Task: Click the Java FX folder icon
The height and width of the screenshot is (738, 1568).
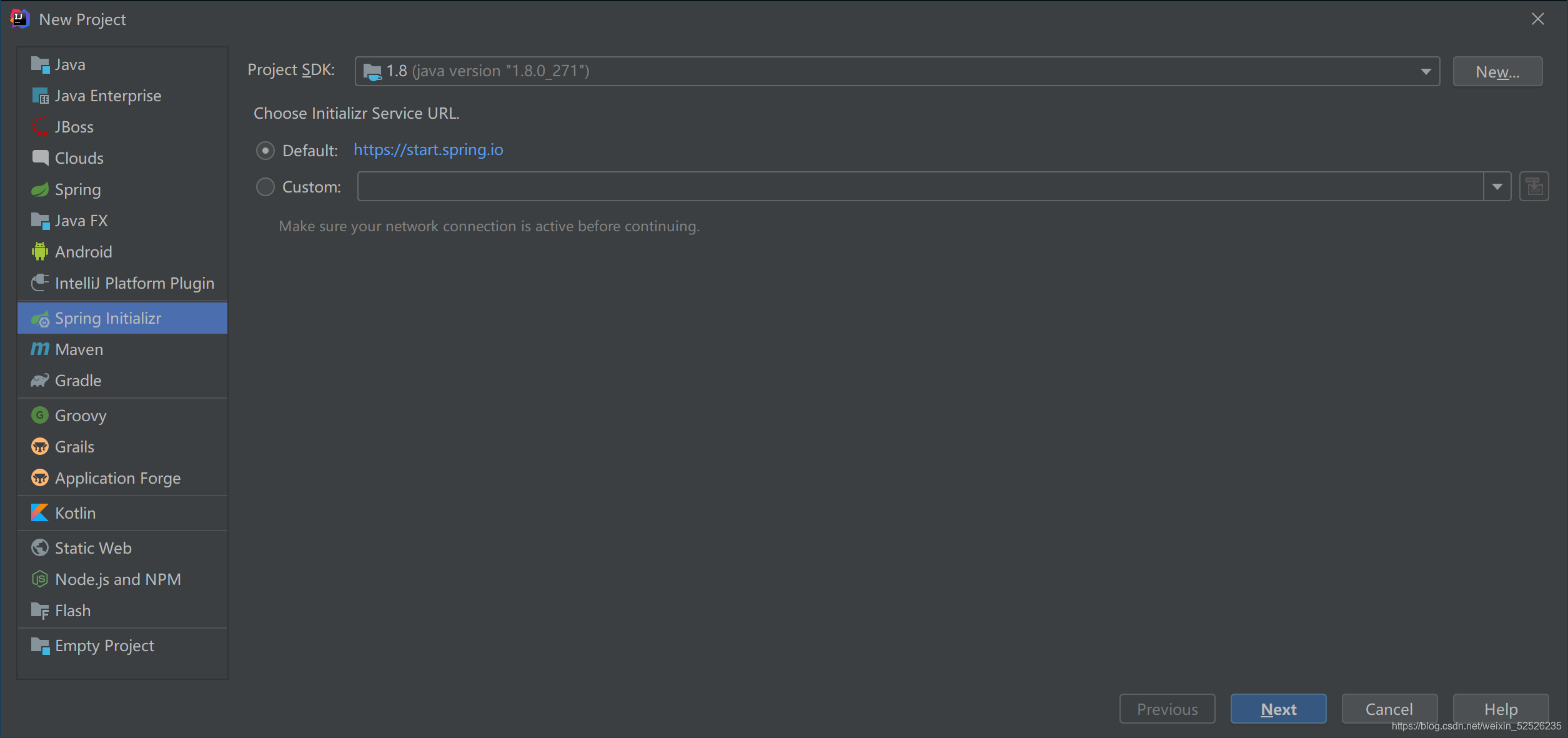Action: (x=40, y=221)
